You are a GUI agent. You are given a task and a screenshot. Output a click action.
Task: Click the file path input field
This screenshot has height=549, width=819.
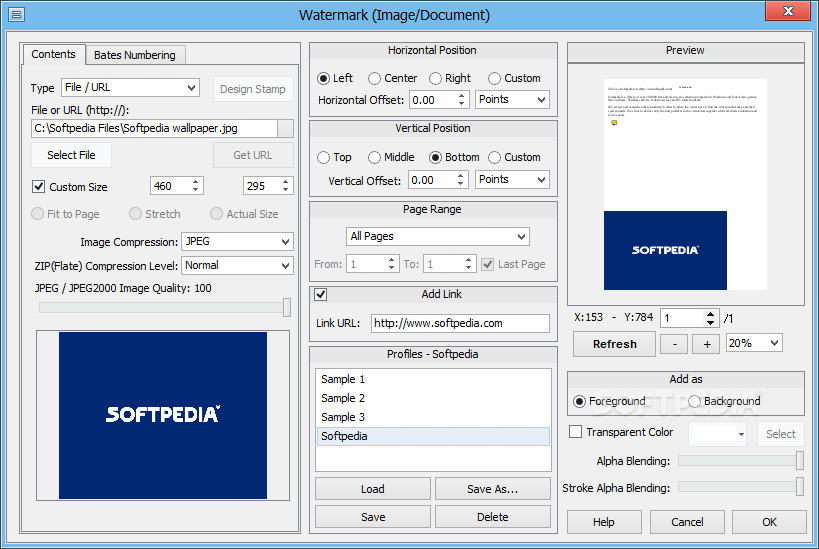155,129
